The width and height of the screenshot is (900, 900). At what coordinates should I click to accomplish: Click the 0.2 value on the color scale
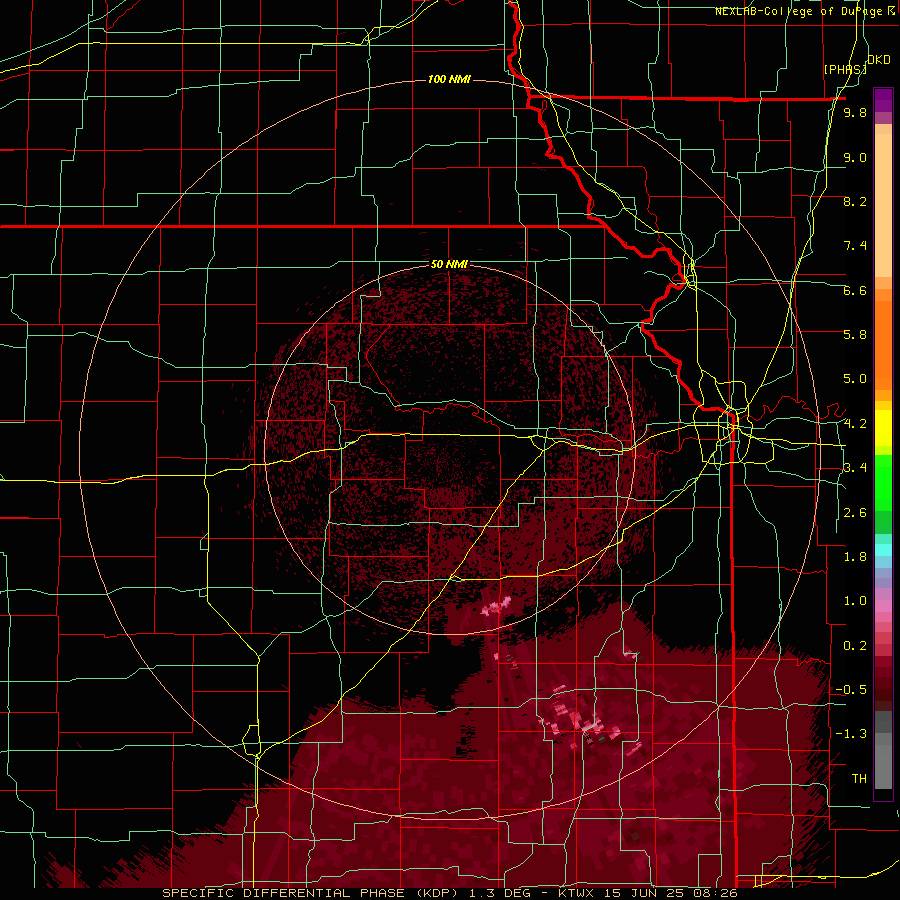coord(855,646)
